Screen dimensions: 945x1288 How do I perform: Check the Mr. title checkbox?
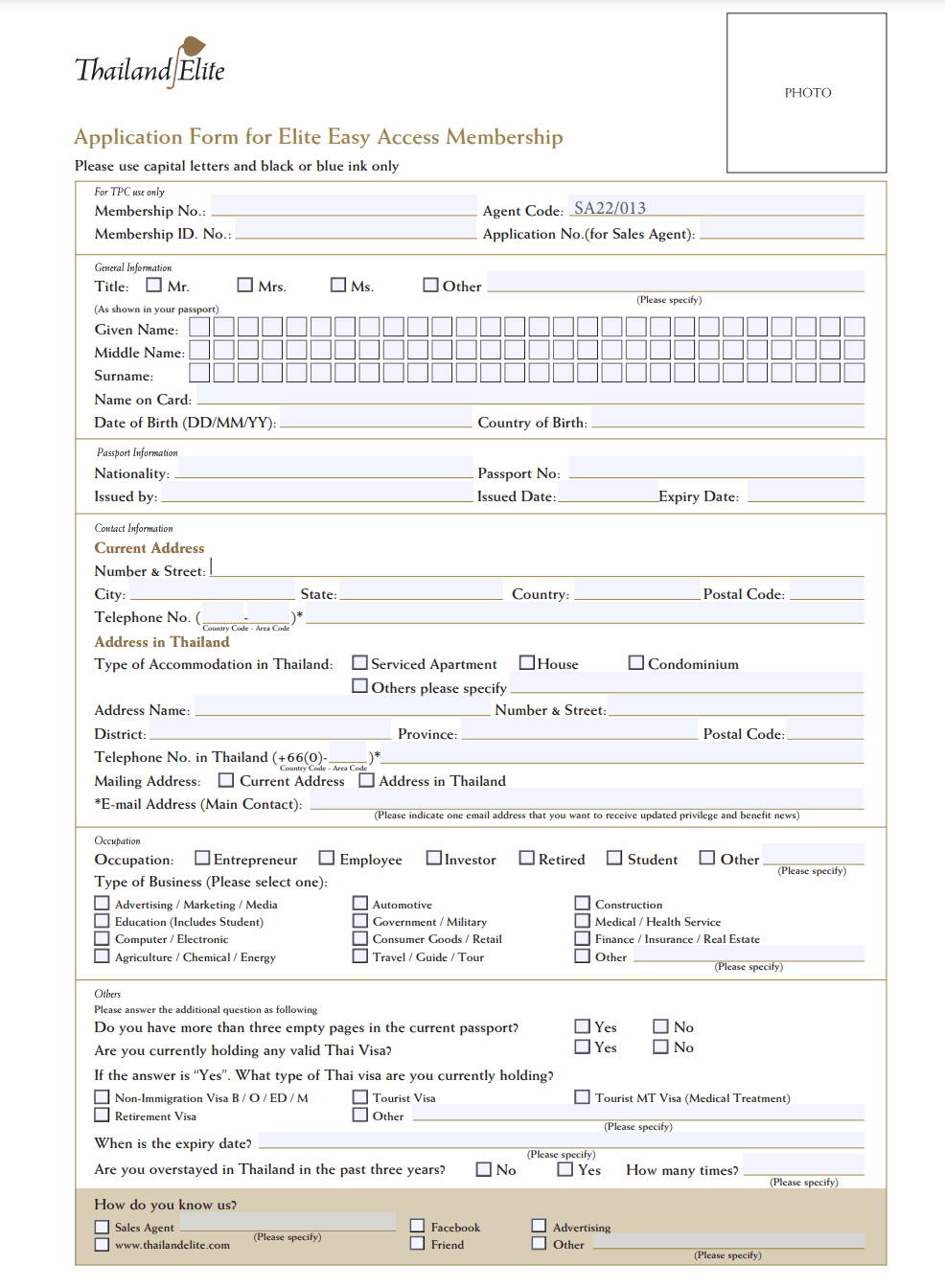click(x=153, y=285)
